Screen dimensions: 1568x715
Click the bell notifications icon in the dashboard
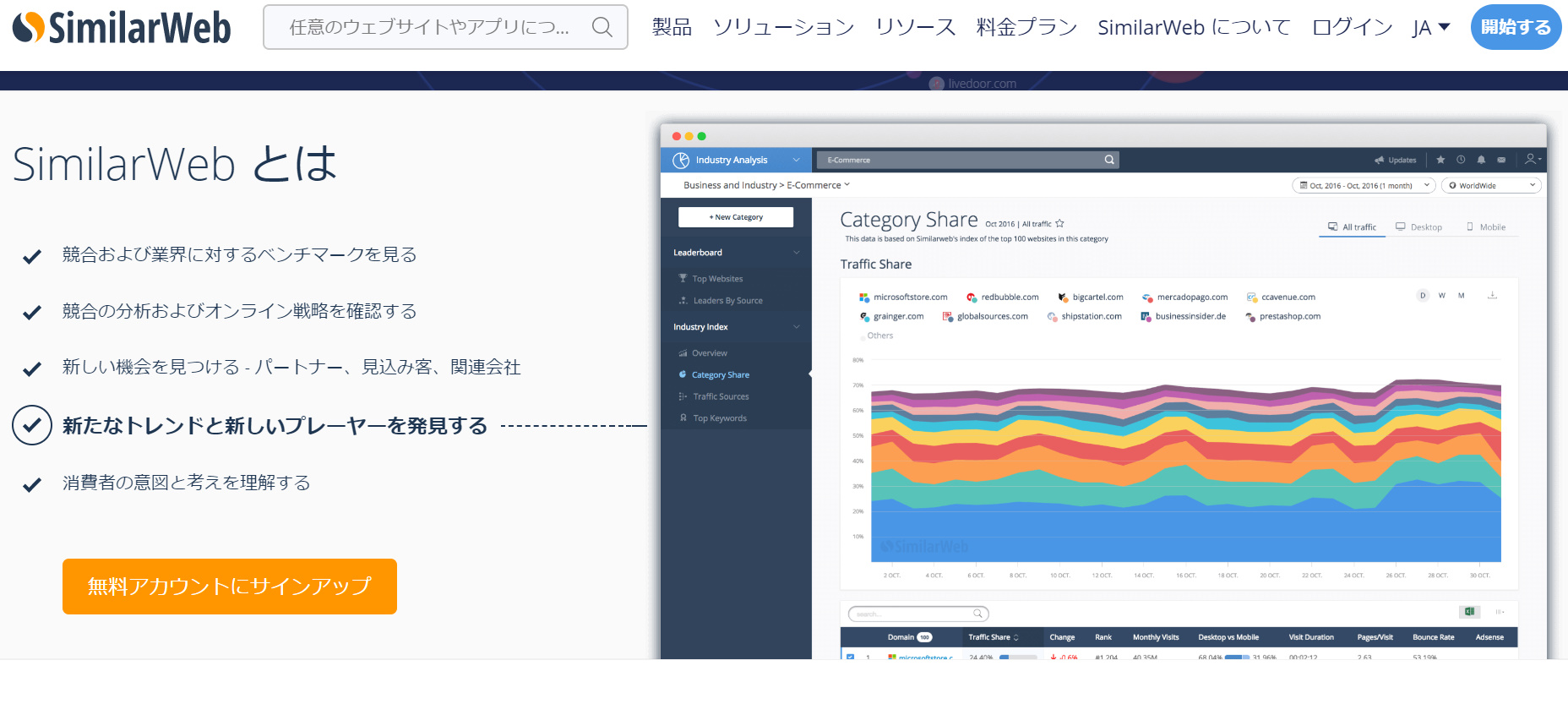click(1481, 159)
